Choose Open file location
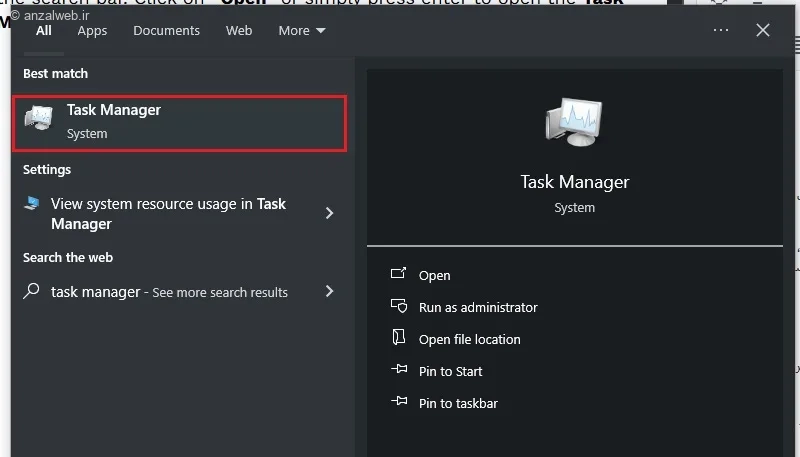800x457 pixels. click(x=469, y=340)
